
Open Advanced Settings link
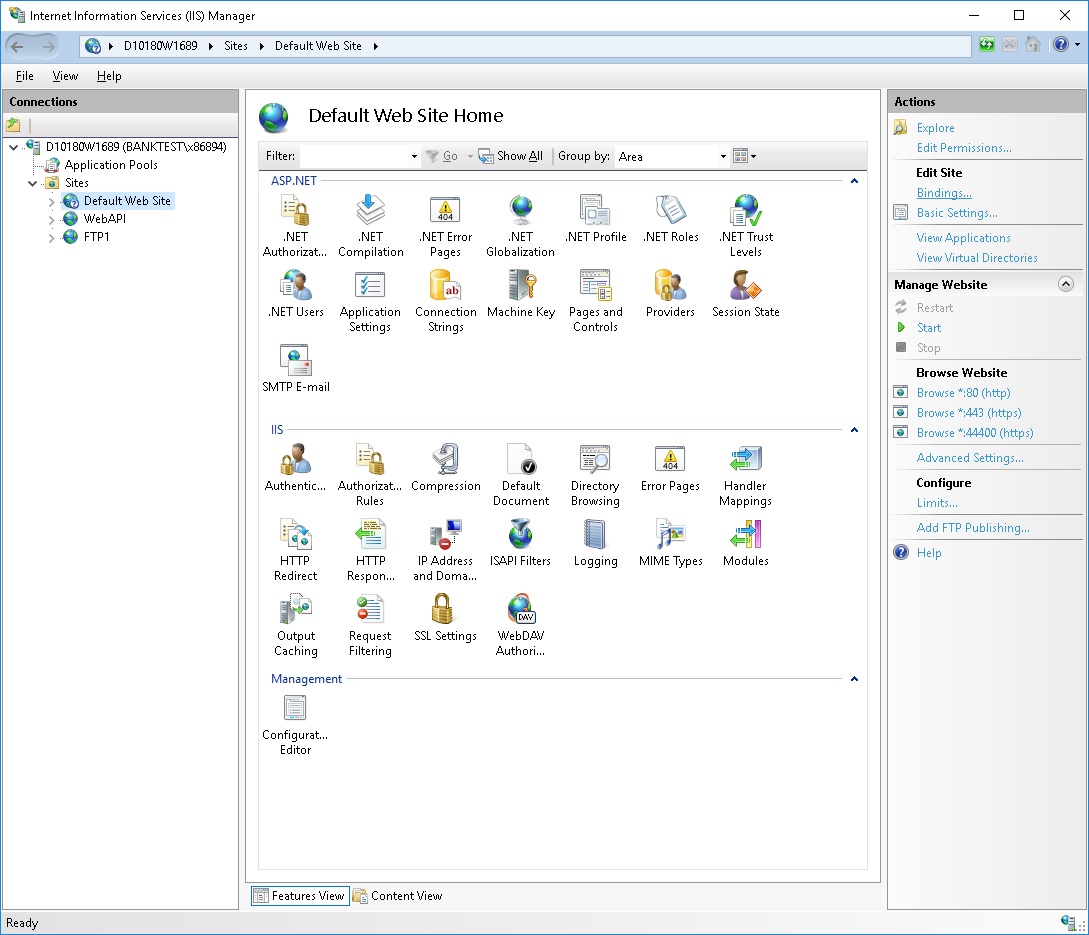970,458
